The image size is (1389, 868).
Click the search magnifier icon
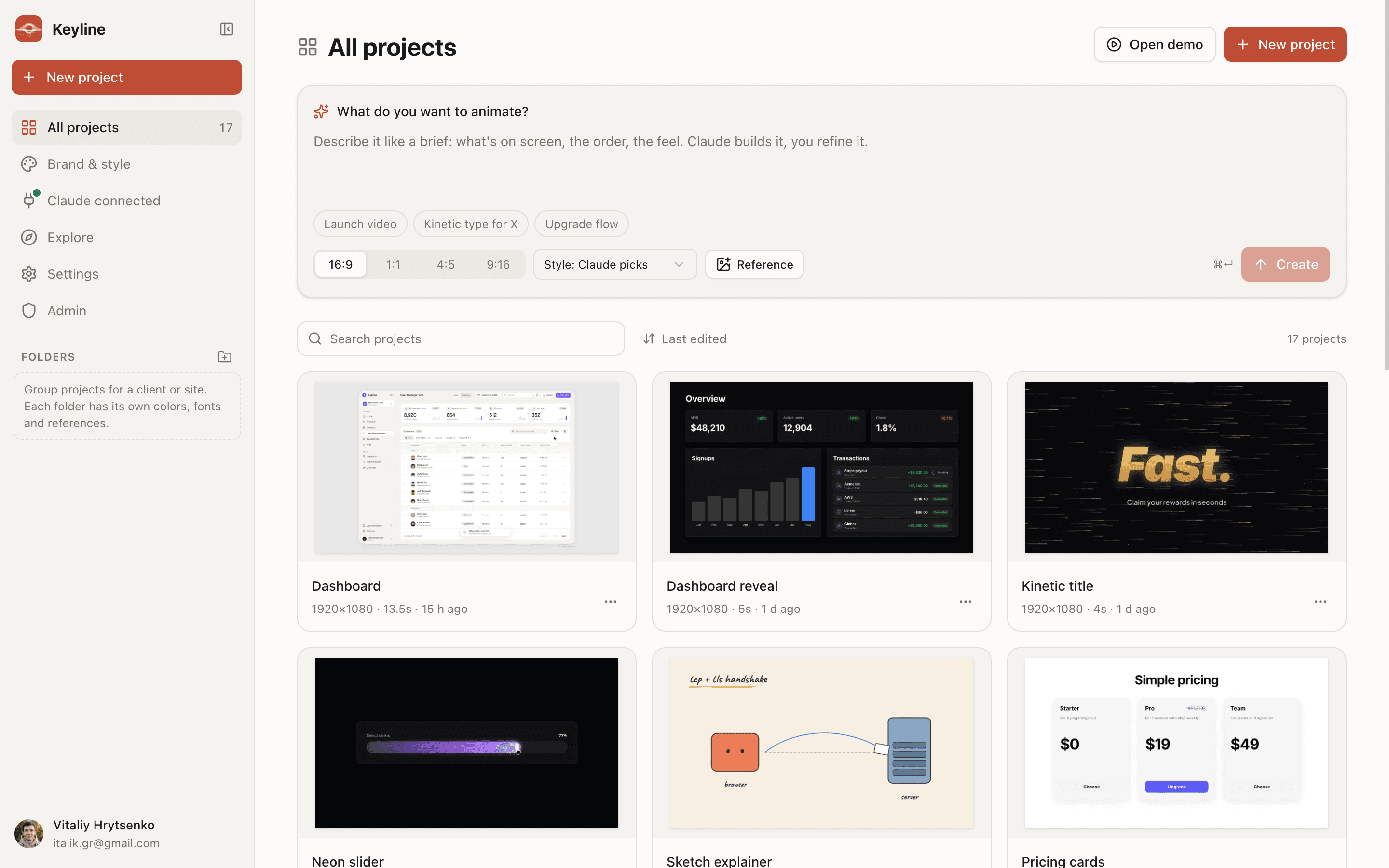(x=315, y=339)
